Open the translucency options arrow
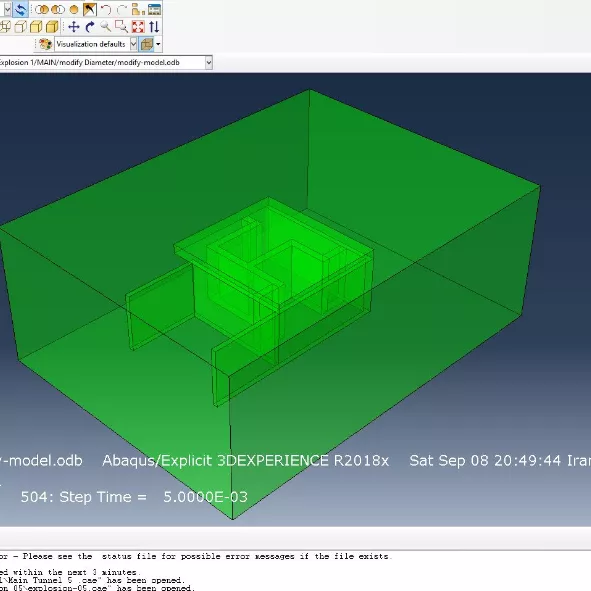Viewport: 591px width, 591px height. [x=158, y=44]
